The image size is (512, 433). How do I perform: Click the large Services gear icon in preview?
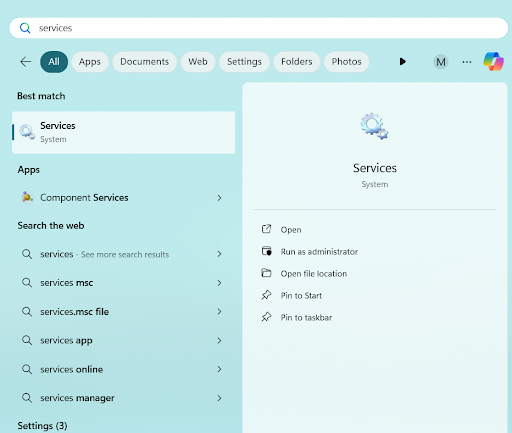tap(374, 126)
